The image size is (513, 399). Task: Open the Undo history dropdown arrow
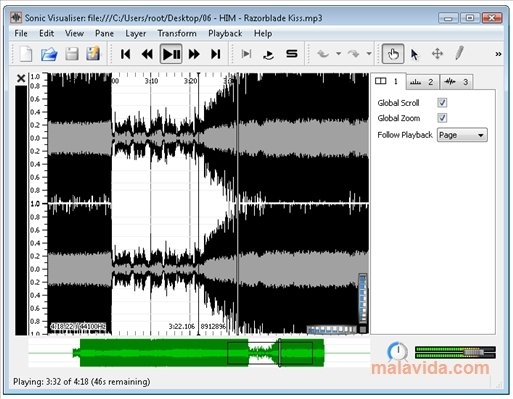click(338, 53)
